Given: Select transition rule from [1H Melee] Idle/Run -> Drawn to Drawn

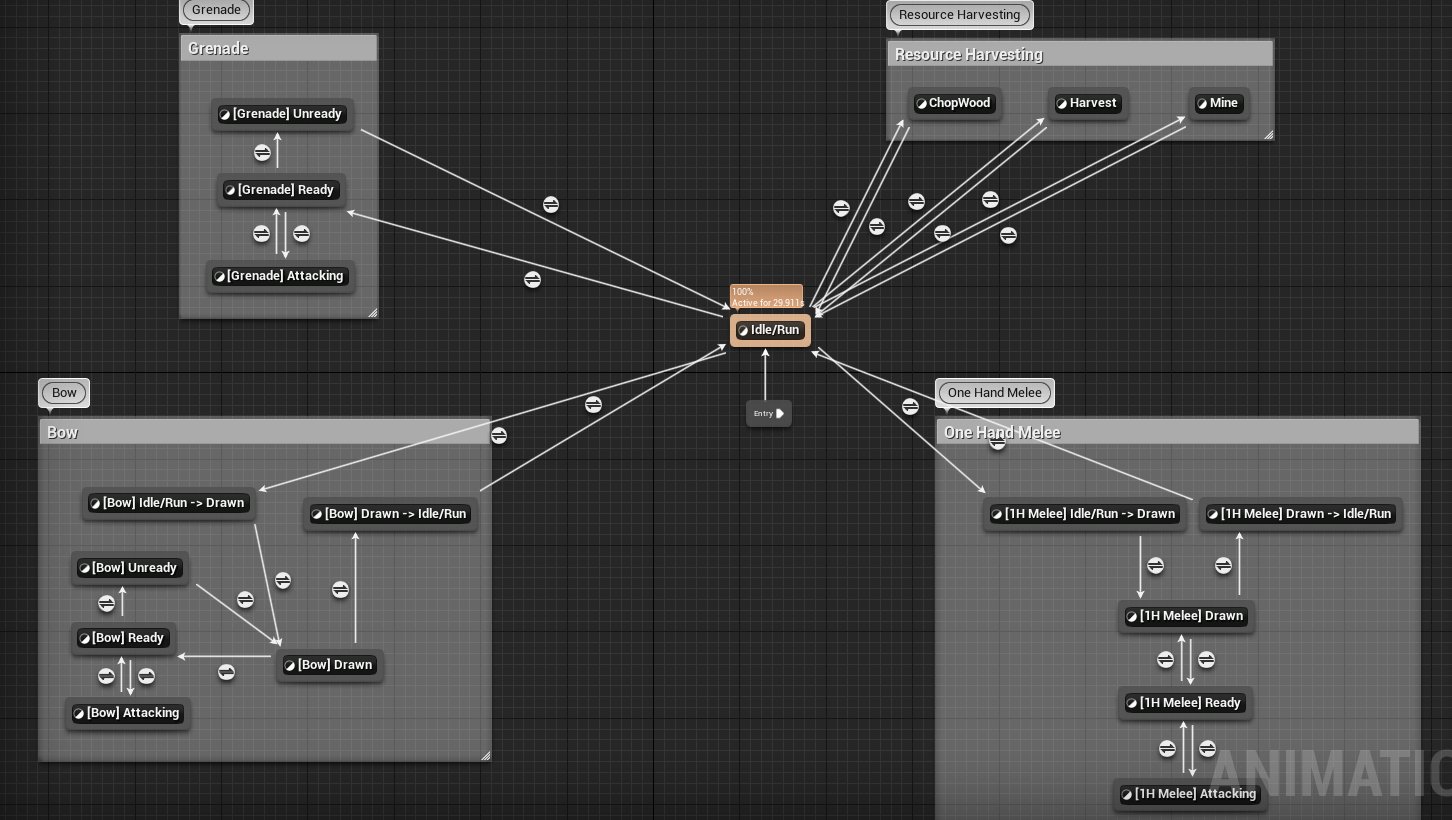Looking at the screenshot, I should point(1155,566).
